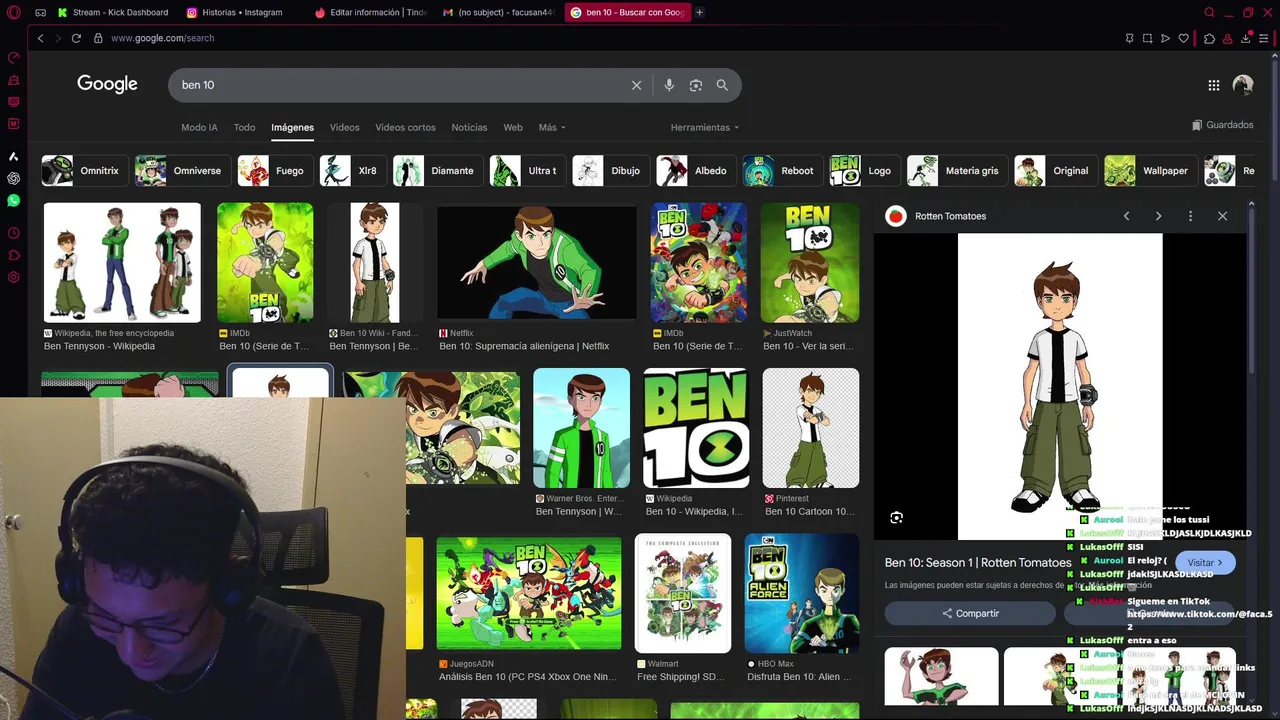
Task: Click the reload page icon
Action: [76, 38]
